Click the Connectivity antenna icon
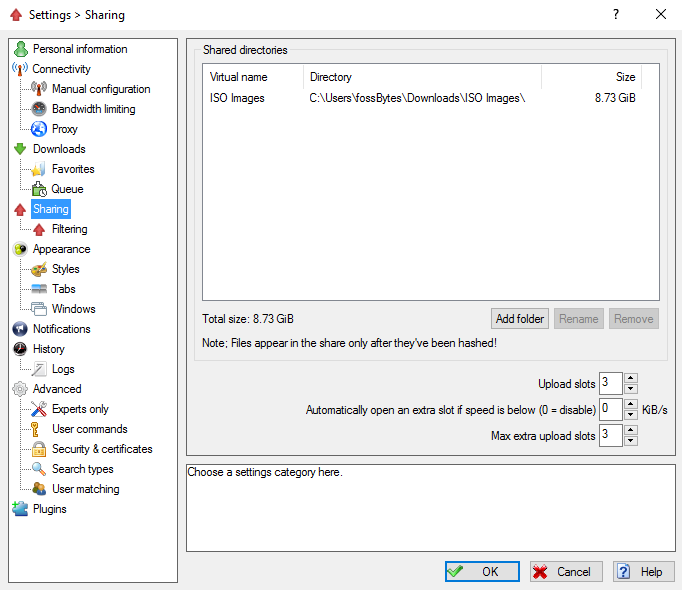Screen dimensions: 682x590 20,69
